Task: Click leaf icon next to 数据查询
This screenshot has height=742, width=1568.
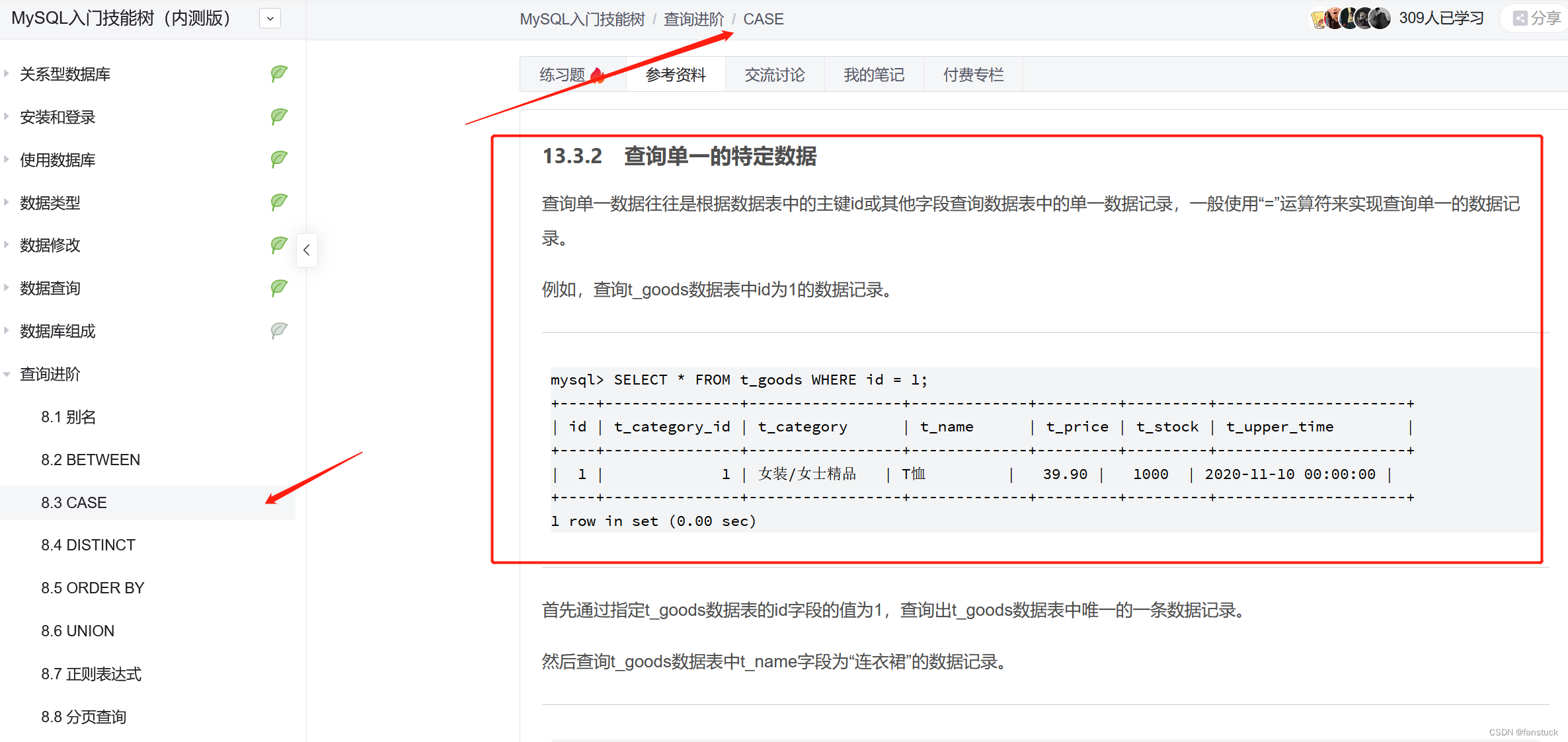Action: [279, 288]
